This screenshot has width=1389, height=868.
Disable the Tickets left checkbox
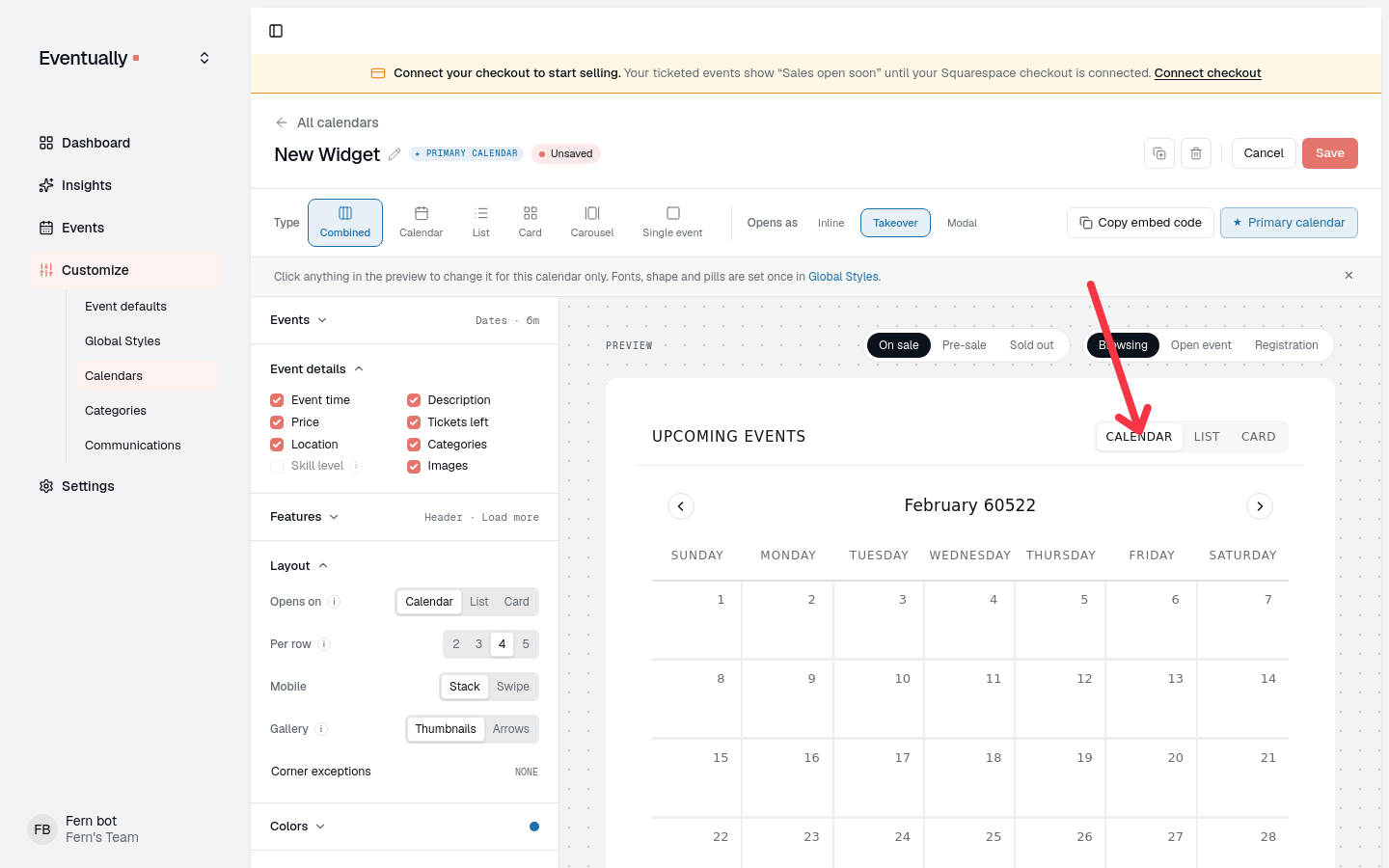(x=414, y=422)
